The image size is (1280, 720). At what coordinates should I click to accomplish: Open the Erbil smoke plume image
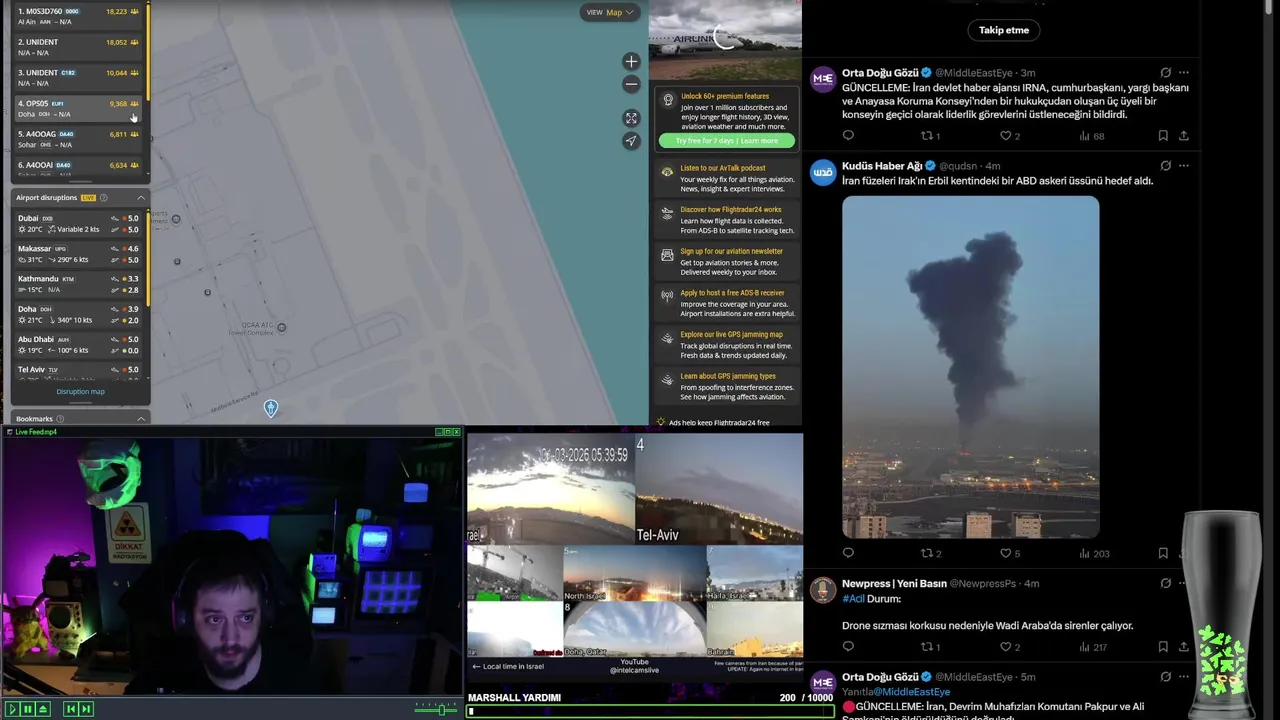tap(970, 367)
